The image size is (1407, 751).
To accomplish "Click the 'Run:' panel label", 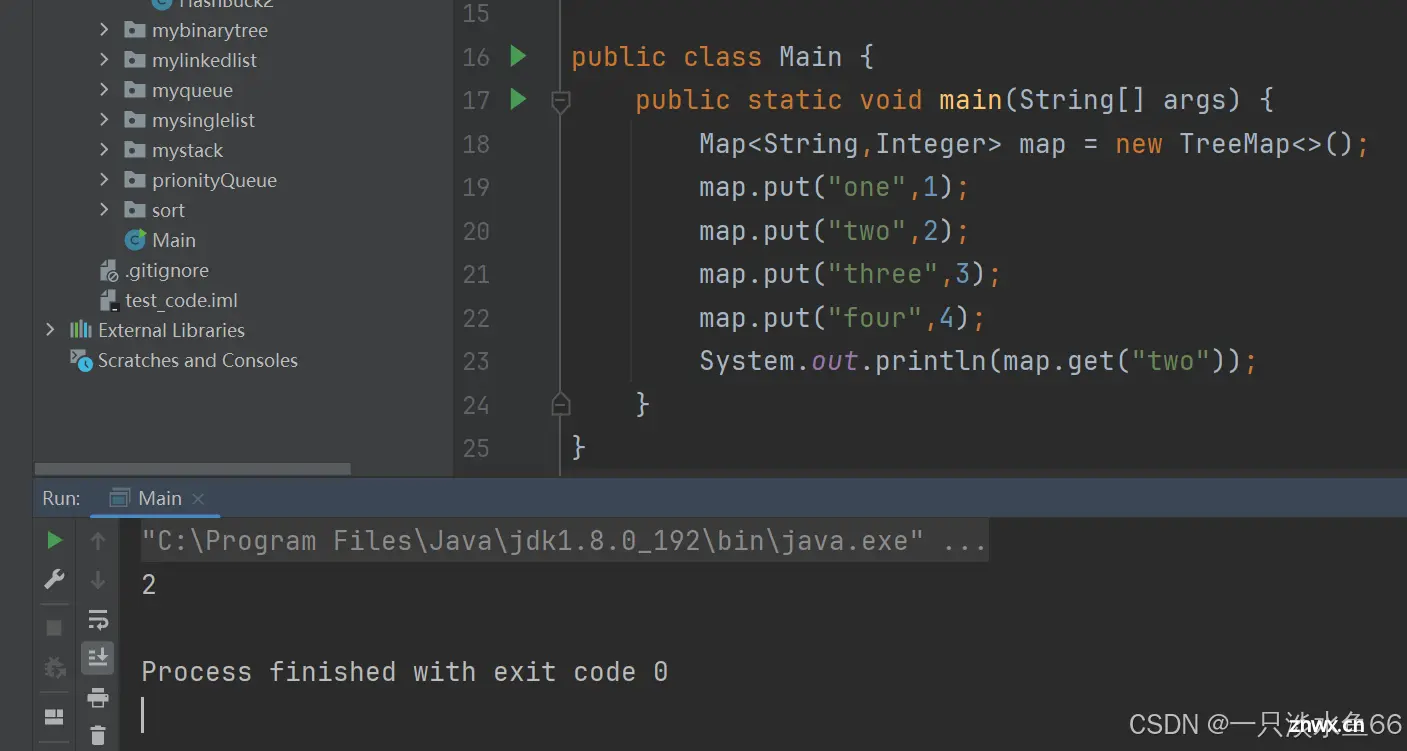I will point(61,498).
